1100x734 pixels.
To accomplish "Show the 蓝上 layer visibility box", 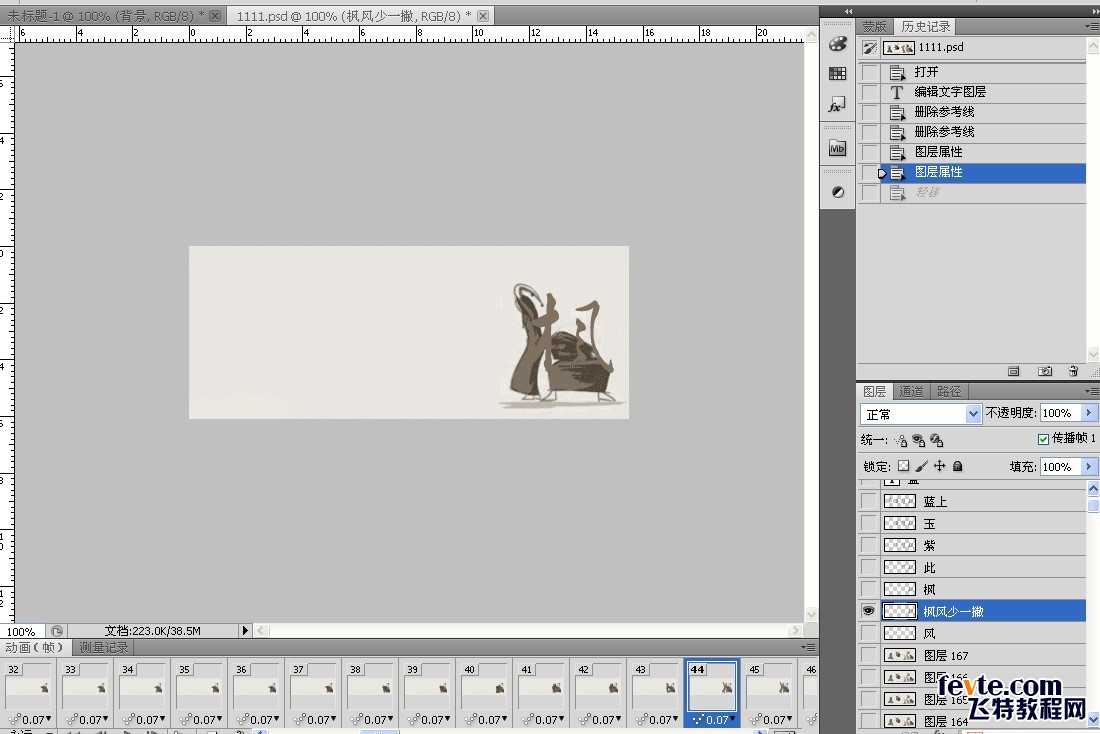I will (x=868, y=501).
